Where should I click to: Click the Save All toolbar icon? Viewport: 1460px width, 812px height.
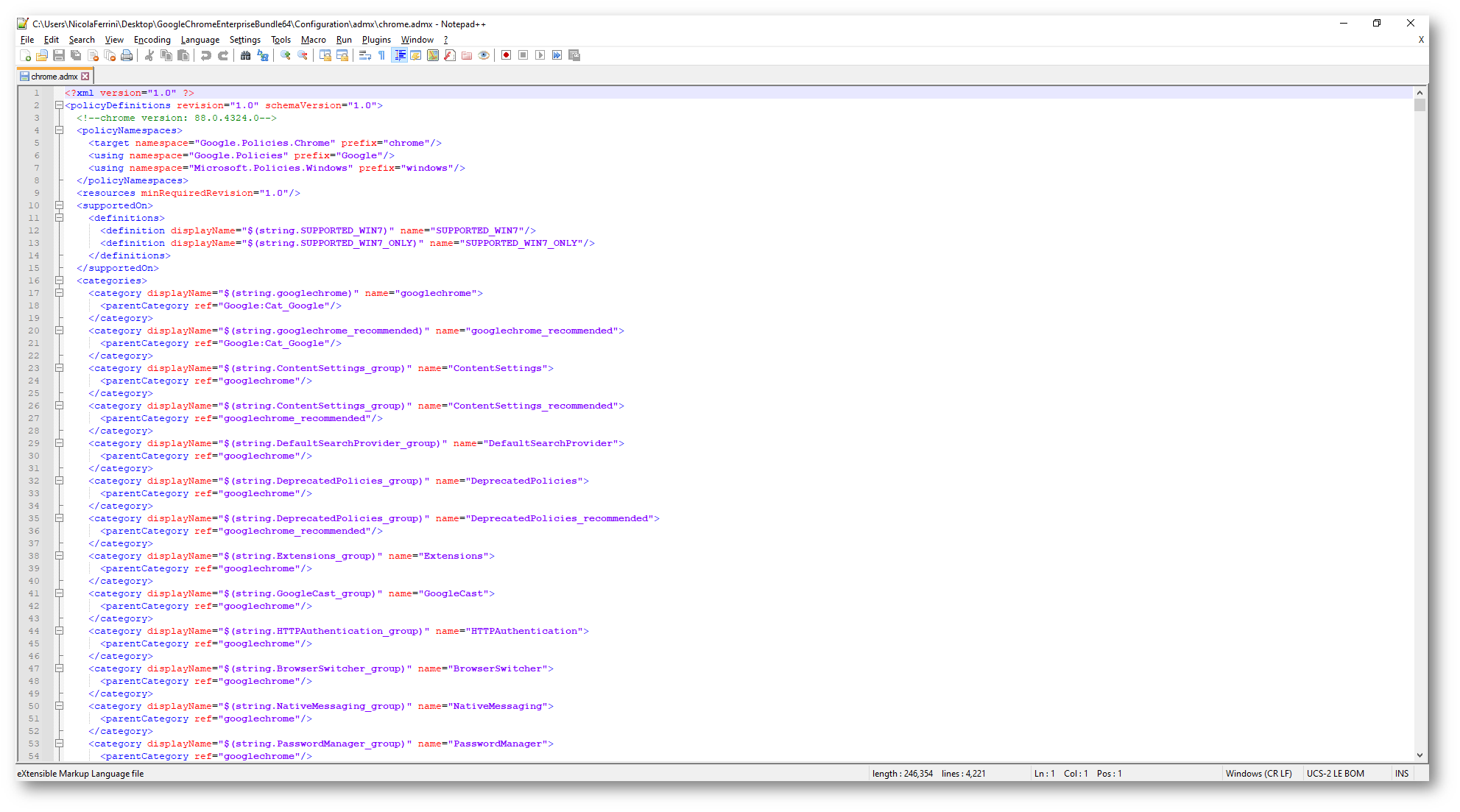tap(76, 55)
